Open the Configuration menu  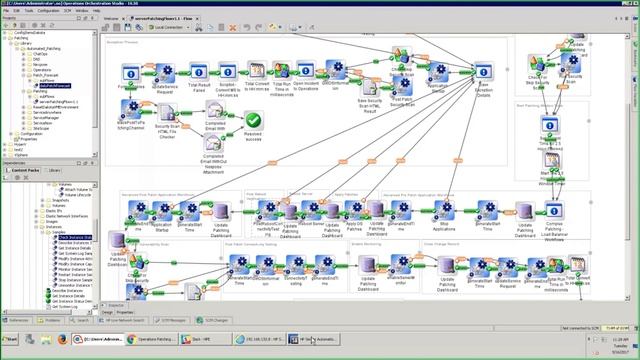[48, 11]
